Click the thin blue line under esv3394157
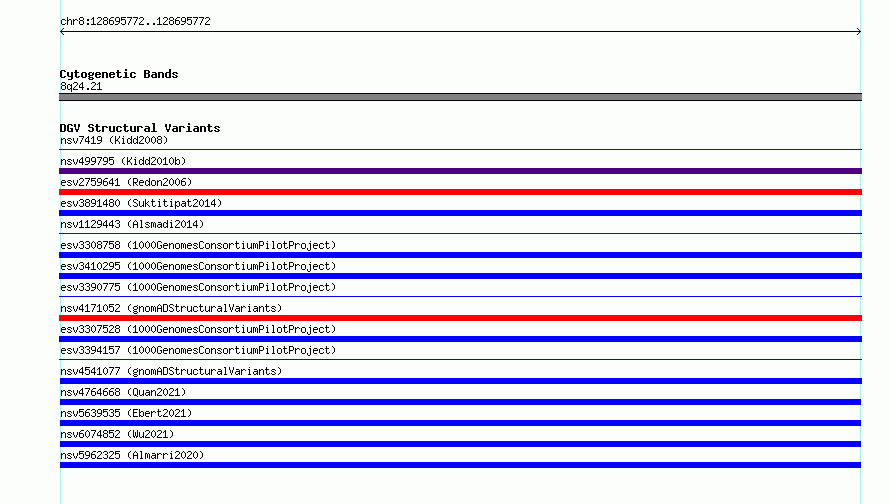This screenshot has width=890, height=504. tap(460, 359)
